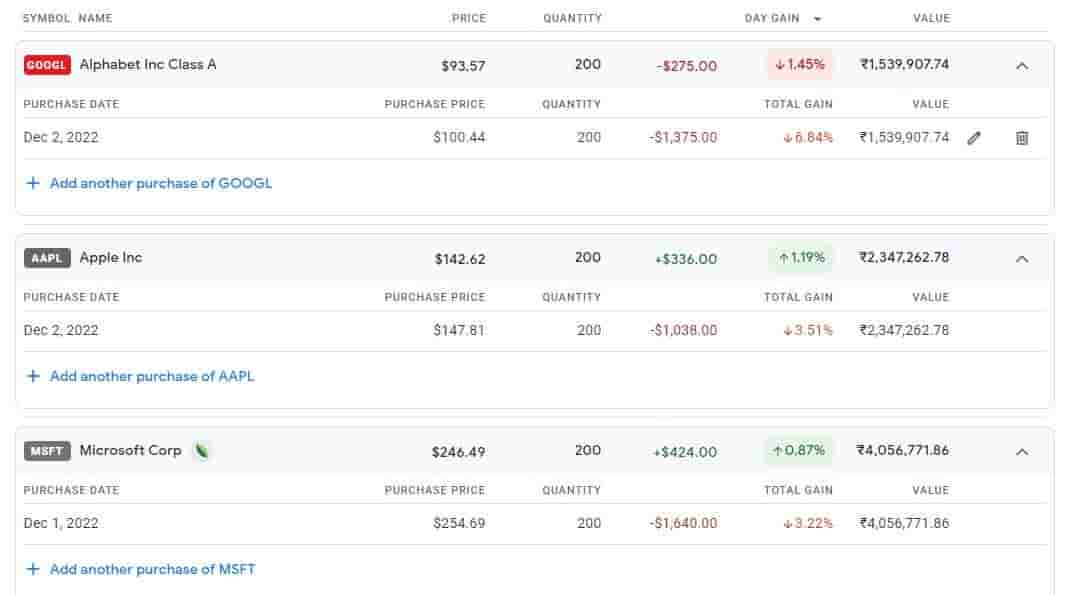Viewport: 1072px width, 595px height.
Task: Click plus icon to add GOOGL purchase
Action: [x=33, y=184]
